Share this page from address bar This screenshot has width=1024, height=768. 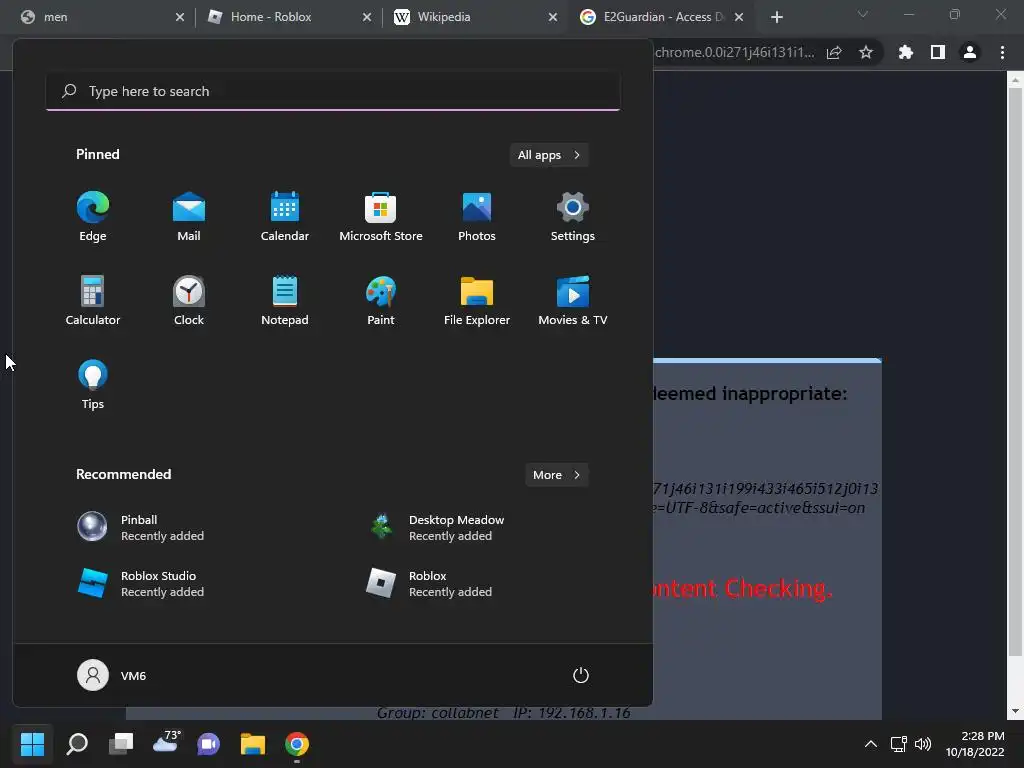tap(834, 52)
